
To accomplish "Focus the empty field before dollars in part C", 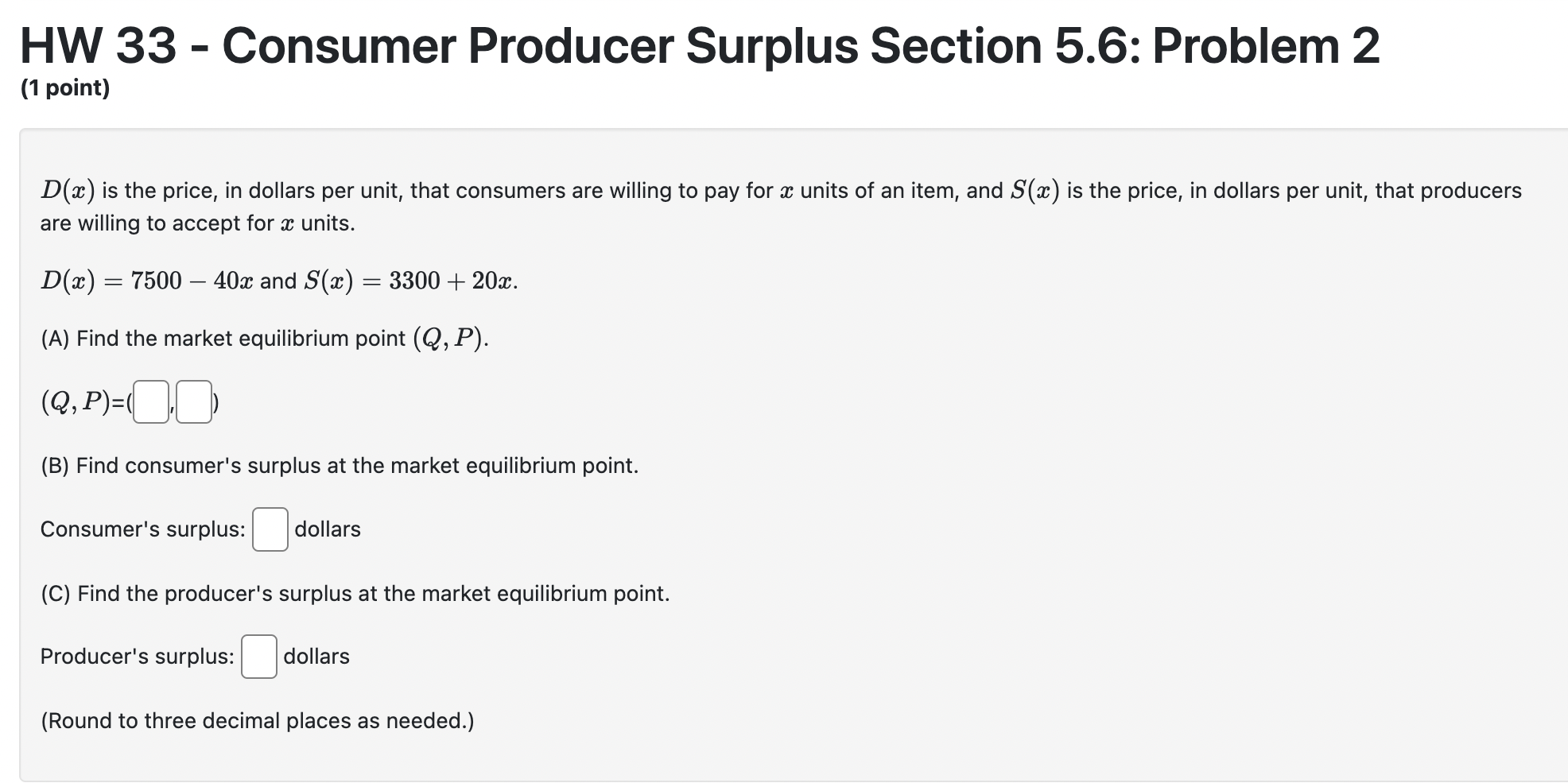I will coord(258,655).
